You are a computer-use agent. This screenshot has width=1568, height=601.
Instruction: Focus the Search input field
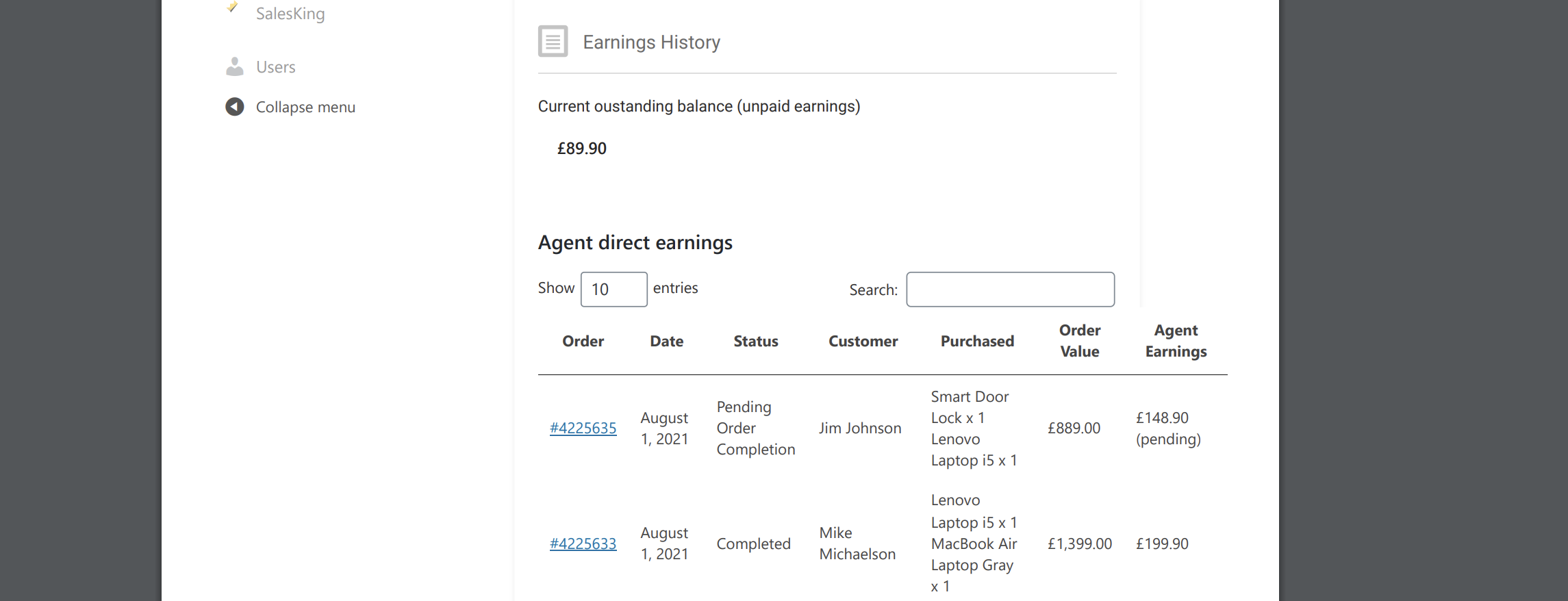1011,290
